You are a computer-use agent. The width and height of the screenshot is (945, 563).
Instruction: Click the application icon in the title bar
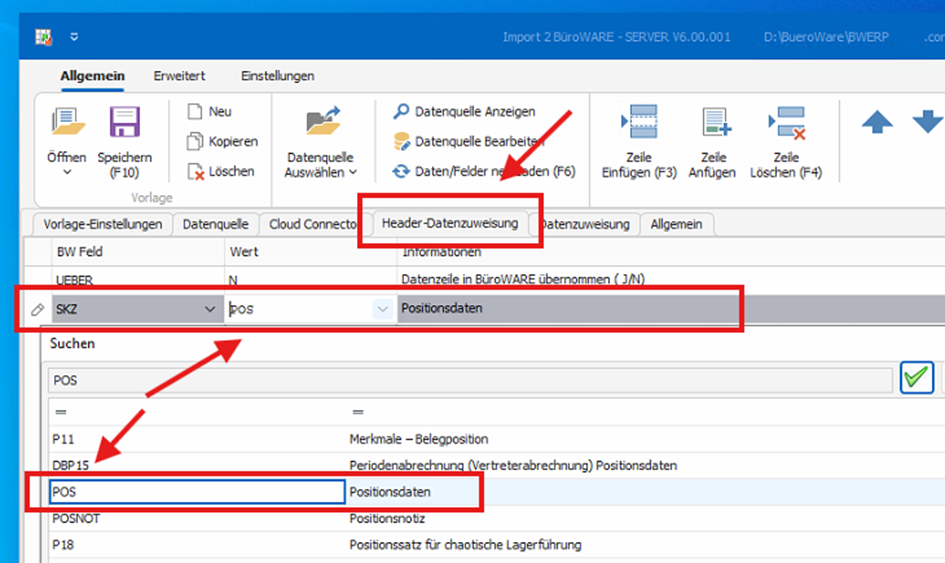pyautogui.click(x=43, y=37)
